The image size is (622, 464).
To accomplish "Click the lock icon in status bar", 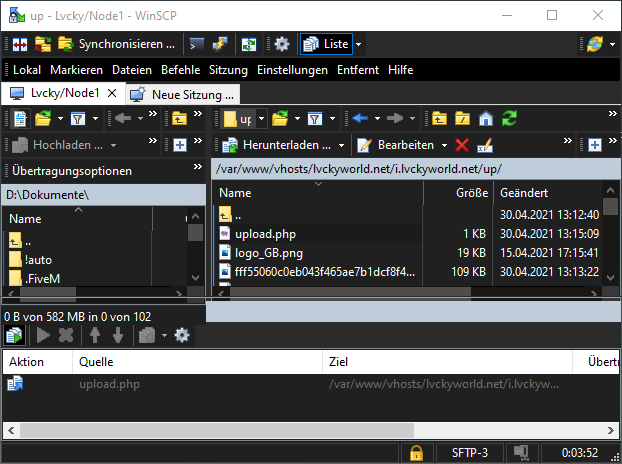I will pyautogui.click(x=416, y=452).
